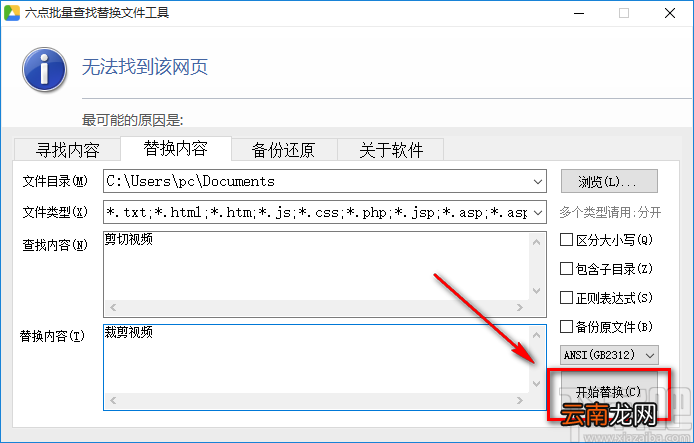Click left arrow of 查找内容 horizontal scrollbar
Image resolution: width=694 pixels, height=443 pixels.
coord(113,308)
